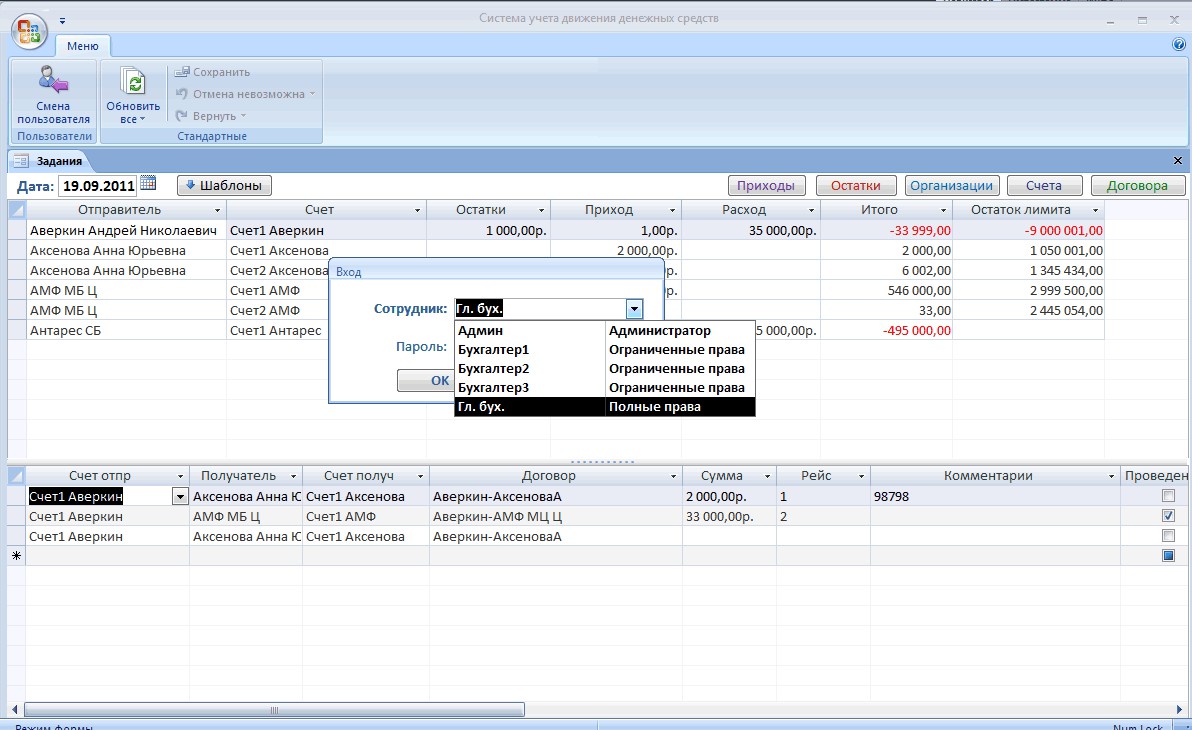
Task: Click the blue help question mark icon
Action: click(1179, 44)
